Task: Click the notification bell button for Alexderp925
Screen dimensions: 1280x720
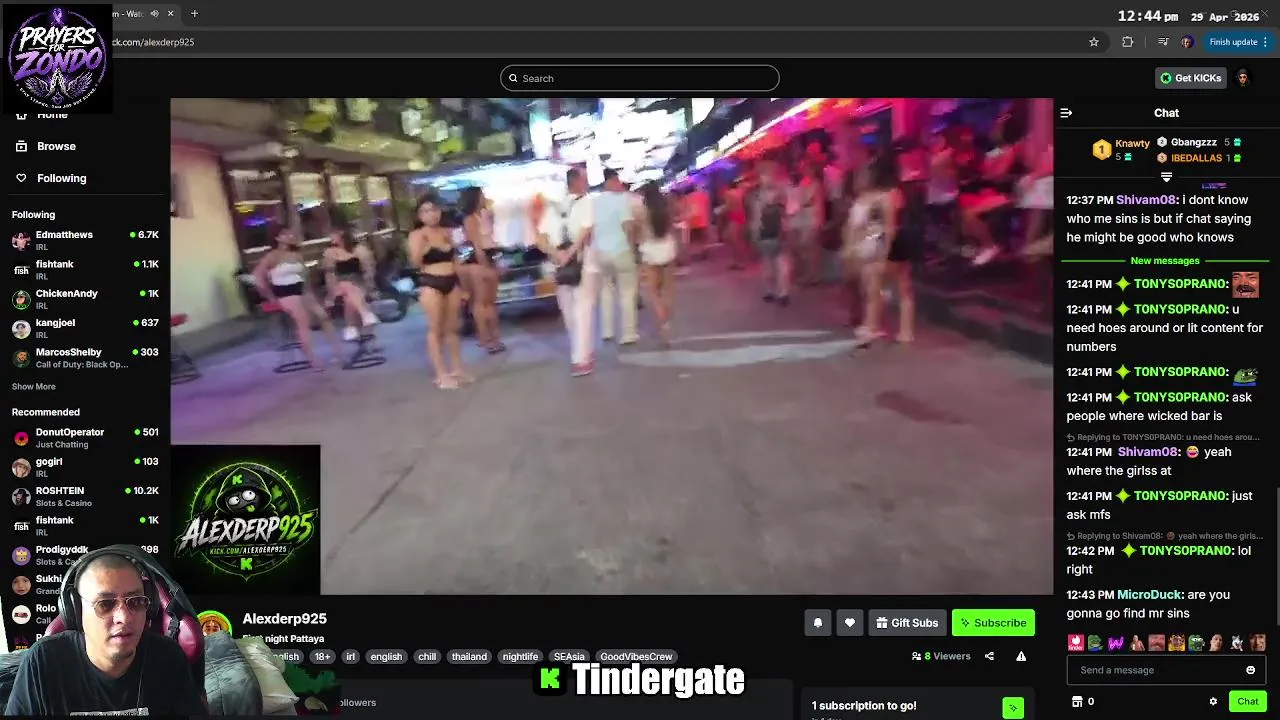Action: coord(817,623)
